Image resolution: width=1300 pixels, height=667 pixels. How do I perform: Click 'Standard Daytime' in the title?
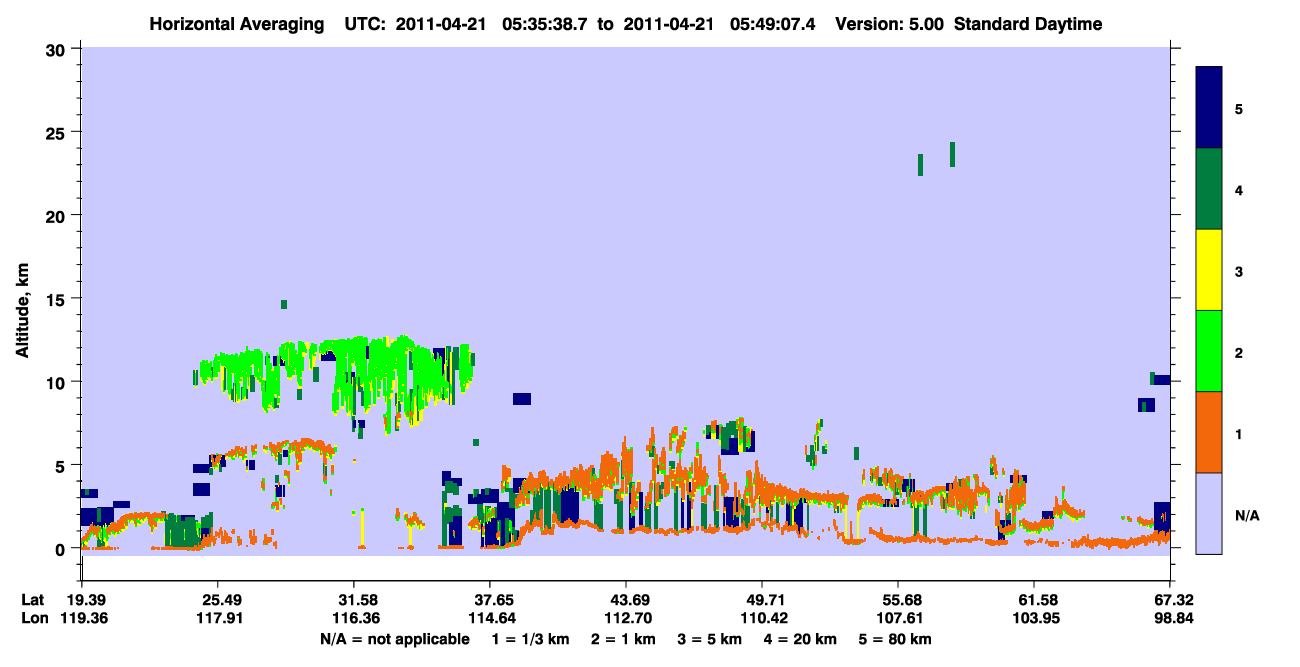[x=1028, y=24]
